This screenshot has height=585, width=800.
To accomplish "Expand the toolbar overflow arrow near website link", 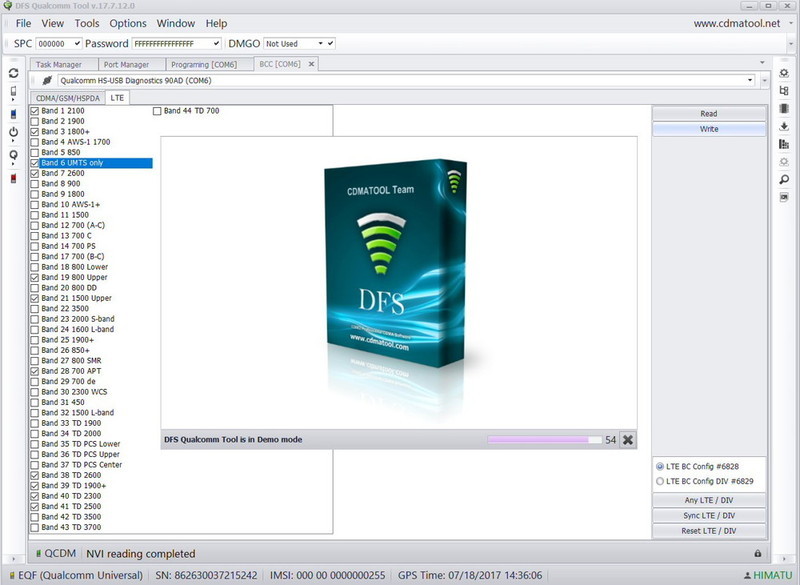I will tap(792, 23).
